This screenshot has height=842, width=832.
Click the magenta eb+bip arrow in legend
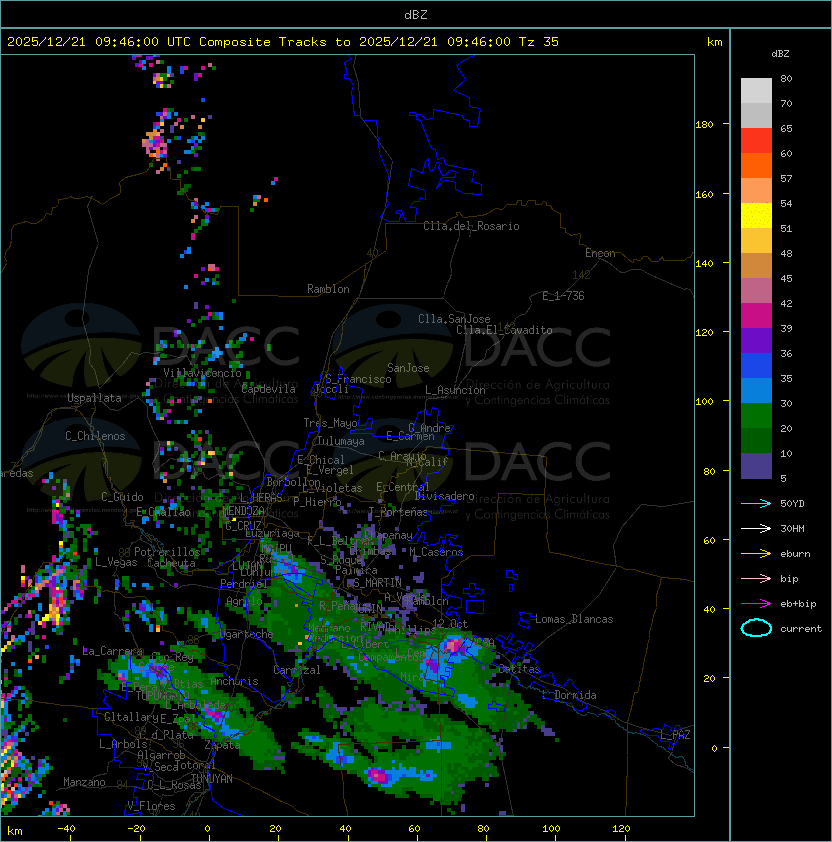(x=756, y=604)
